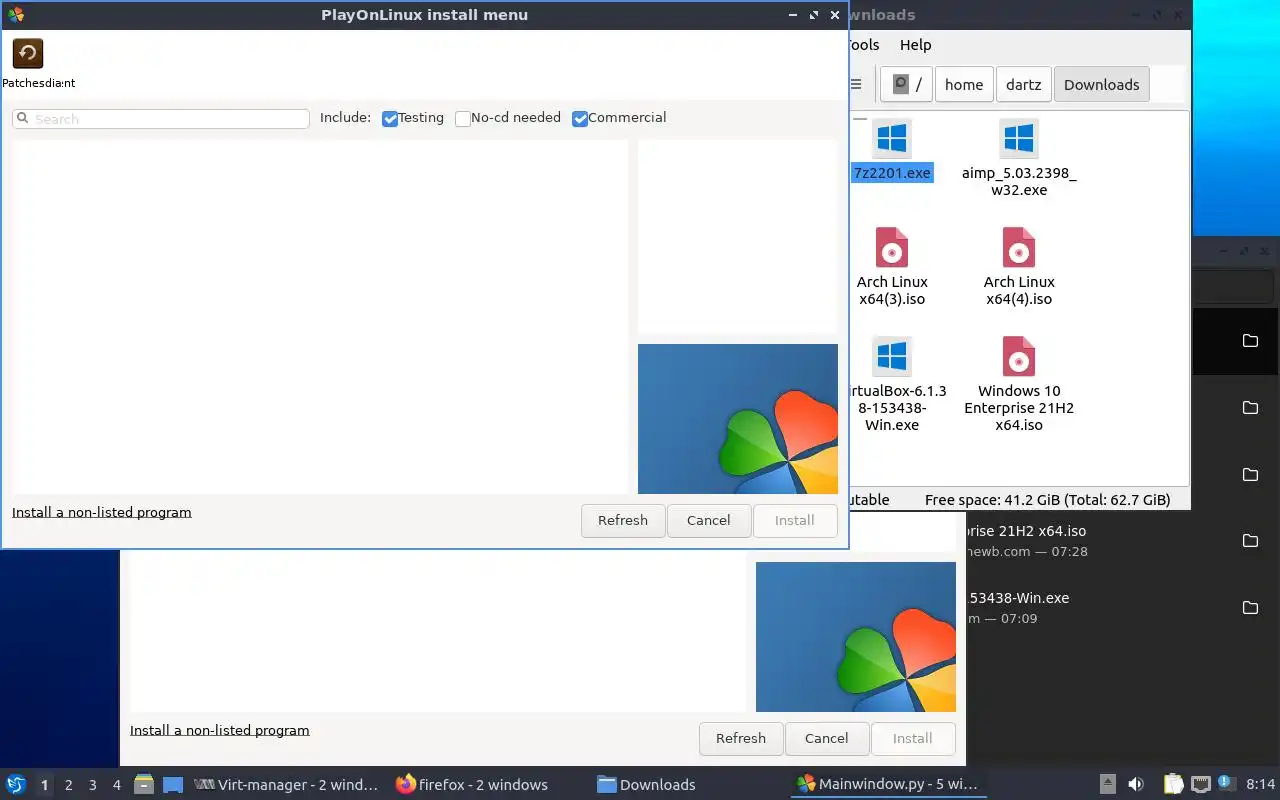Select the Arch Linux x64(4).iso disc icon
This screenshot has width=1280, height=800.
1018,248
